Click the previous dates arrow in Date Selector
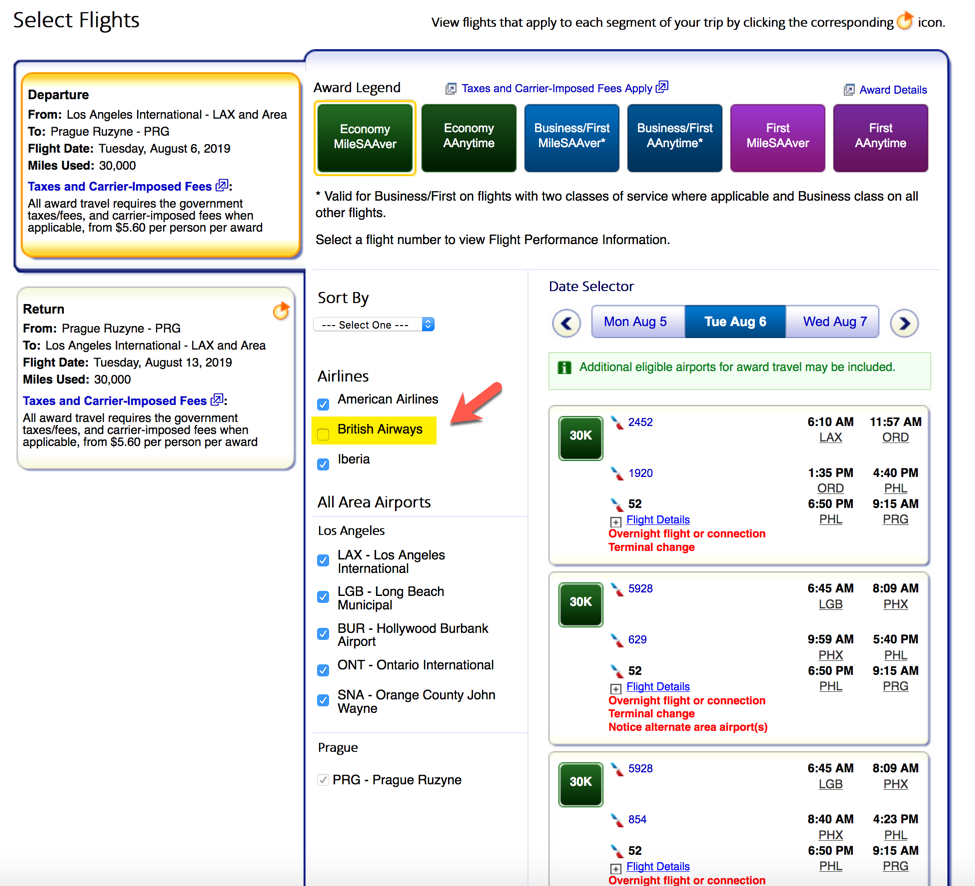975x886 pixels. [566, 323]
